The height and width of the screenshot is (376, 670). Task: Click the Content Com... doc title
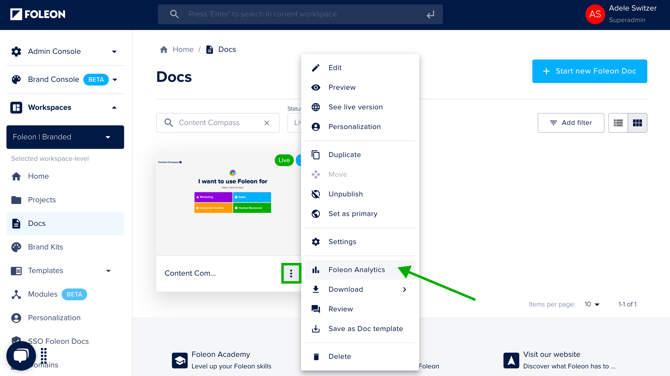[x=190, y=273]
